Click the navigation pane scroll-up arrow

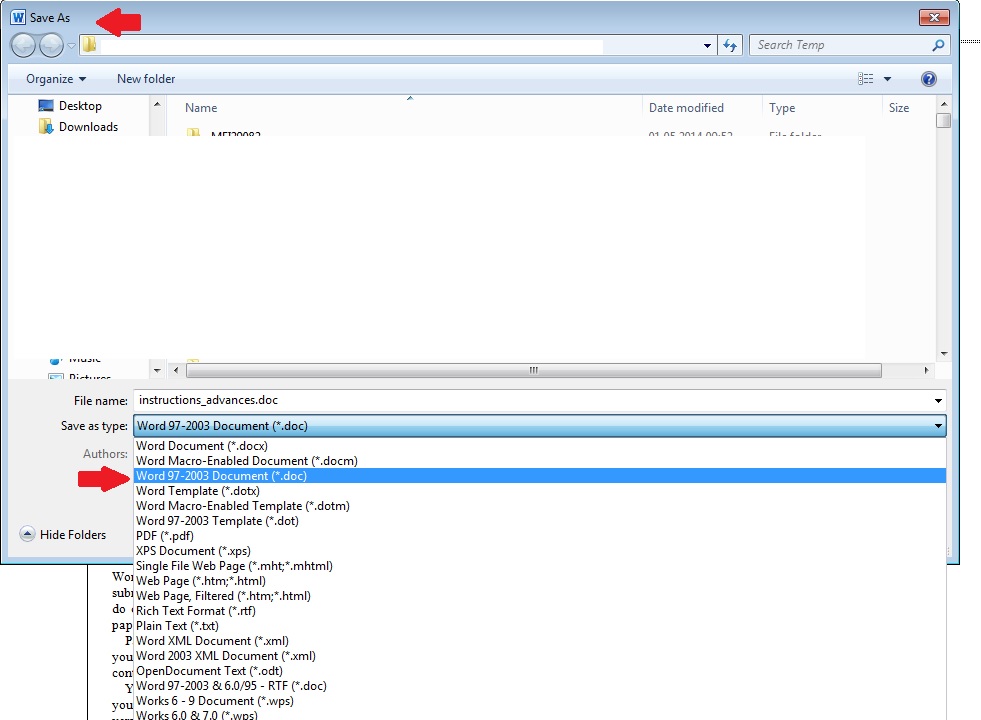coord(157,104)
